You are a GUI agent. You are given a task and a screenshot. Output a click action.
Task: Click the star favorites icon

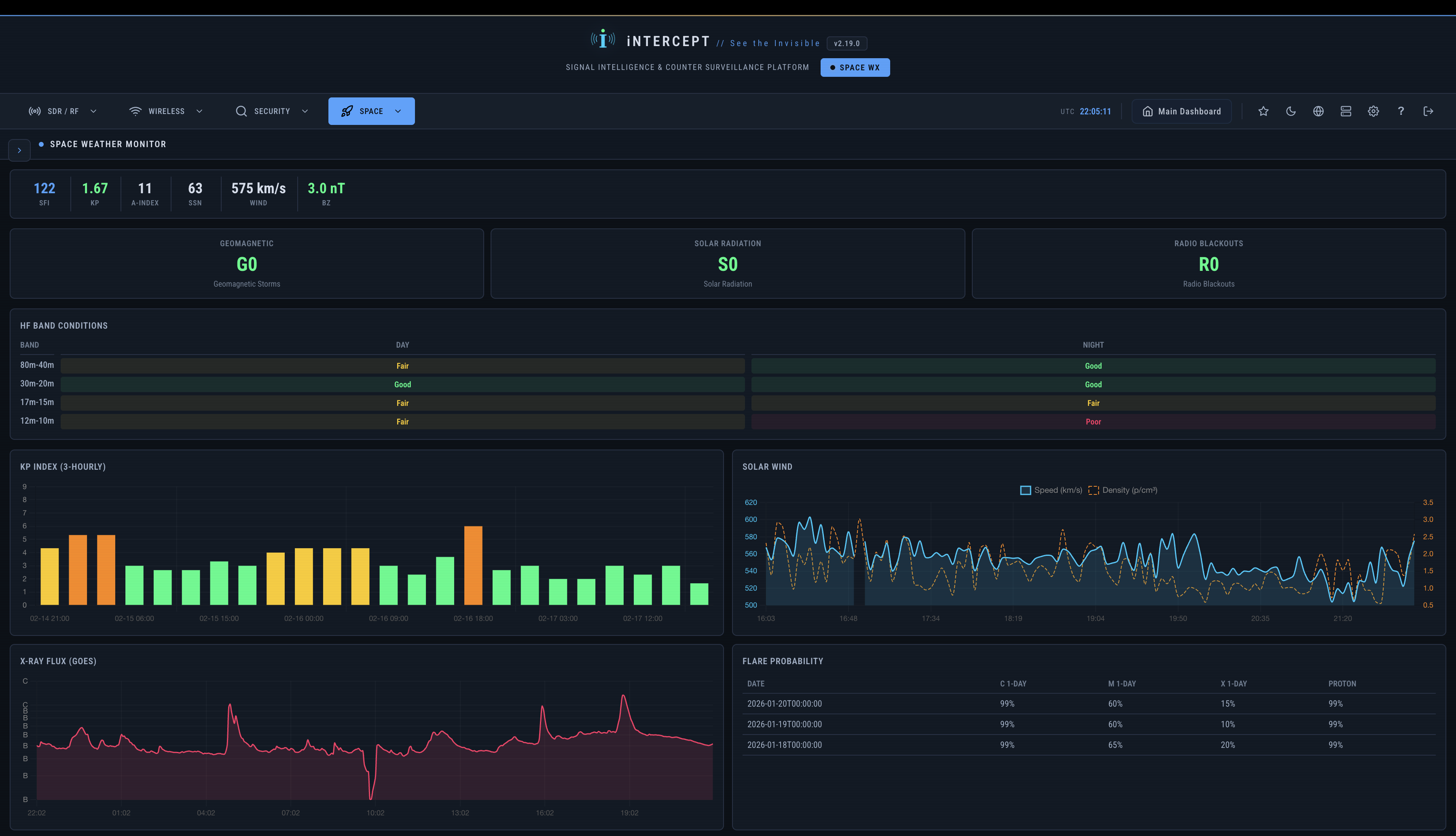pyautogui.click(x=1263, y=111)
